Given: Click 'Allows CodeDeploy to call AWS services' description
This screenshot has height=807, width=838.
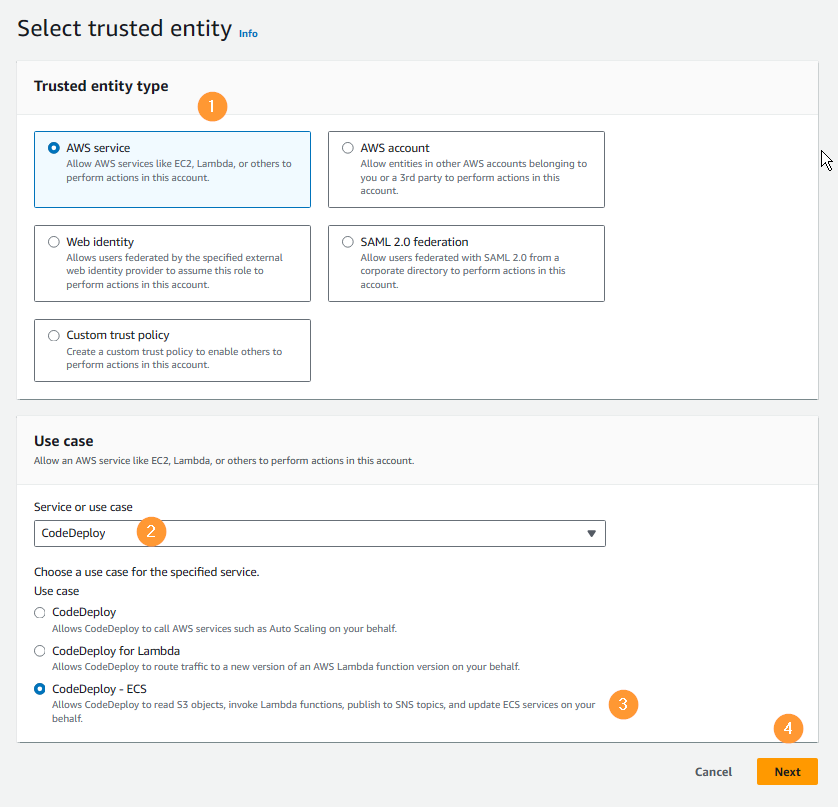Looking at the screenshot, I should (x=224, y=628).
